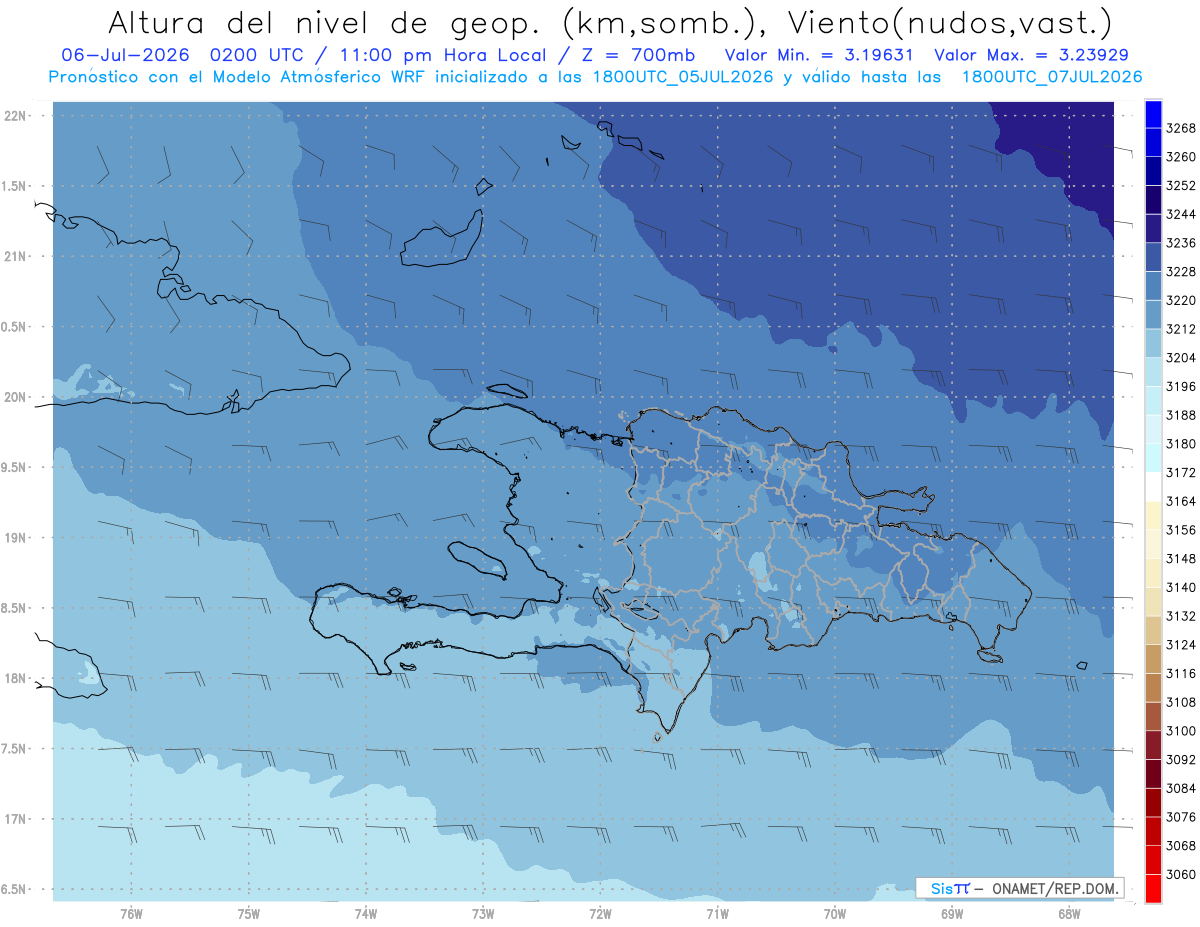Screen dimensions: 1200x927
Task: Click the '1800UTC_07JUL2026' valid-until time
Action: click(1051, 76)
